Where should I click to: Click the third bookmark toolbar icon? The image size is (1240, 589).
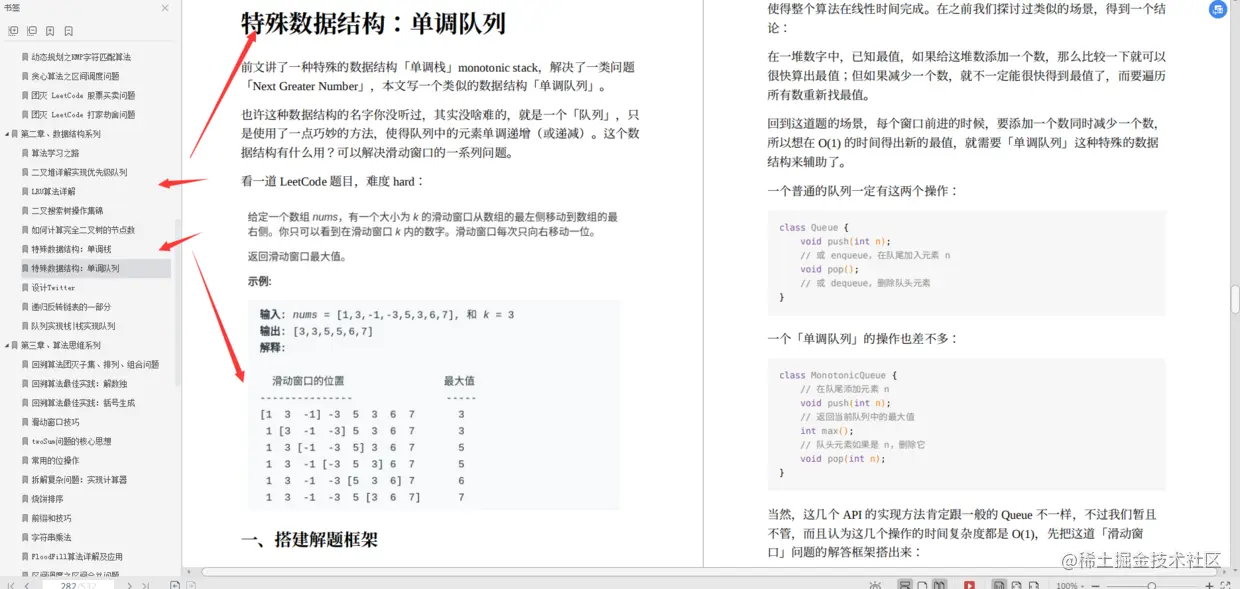(x=50, y=31)
